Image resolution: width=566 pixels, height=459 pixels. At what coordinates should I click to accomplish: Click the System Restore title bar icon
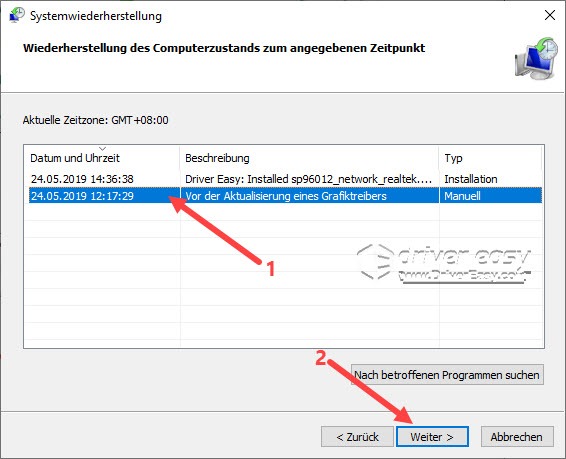(x=16, y=16)
